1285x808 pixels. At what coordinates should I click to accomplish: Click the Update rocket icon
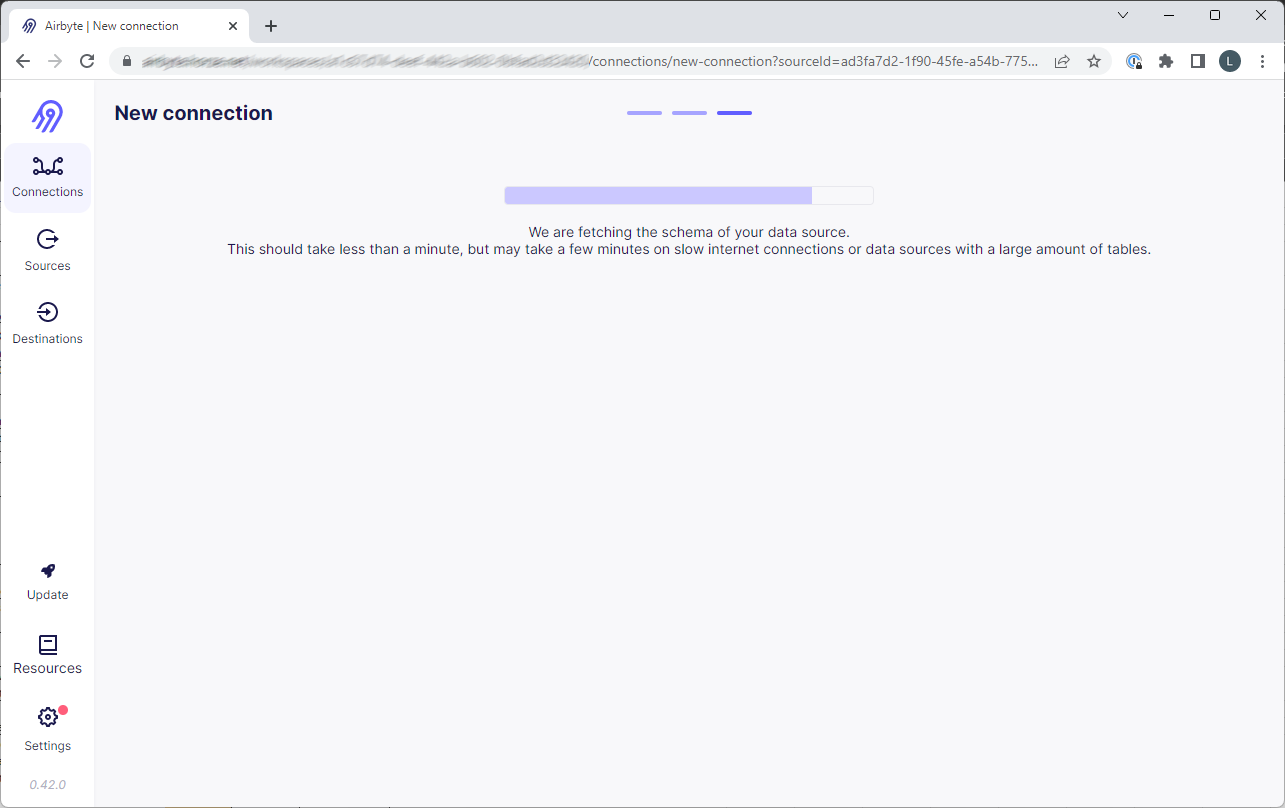(47, 571)
